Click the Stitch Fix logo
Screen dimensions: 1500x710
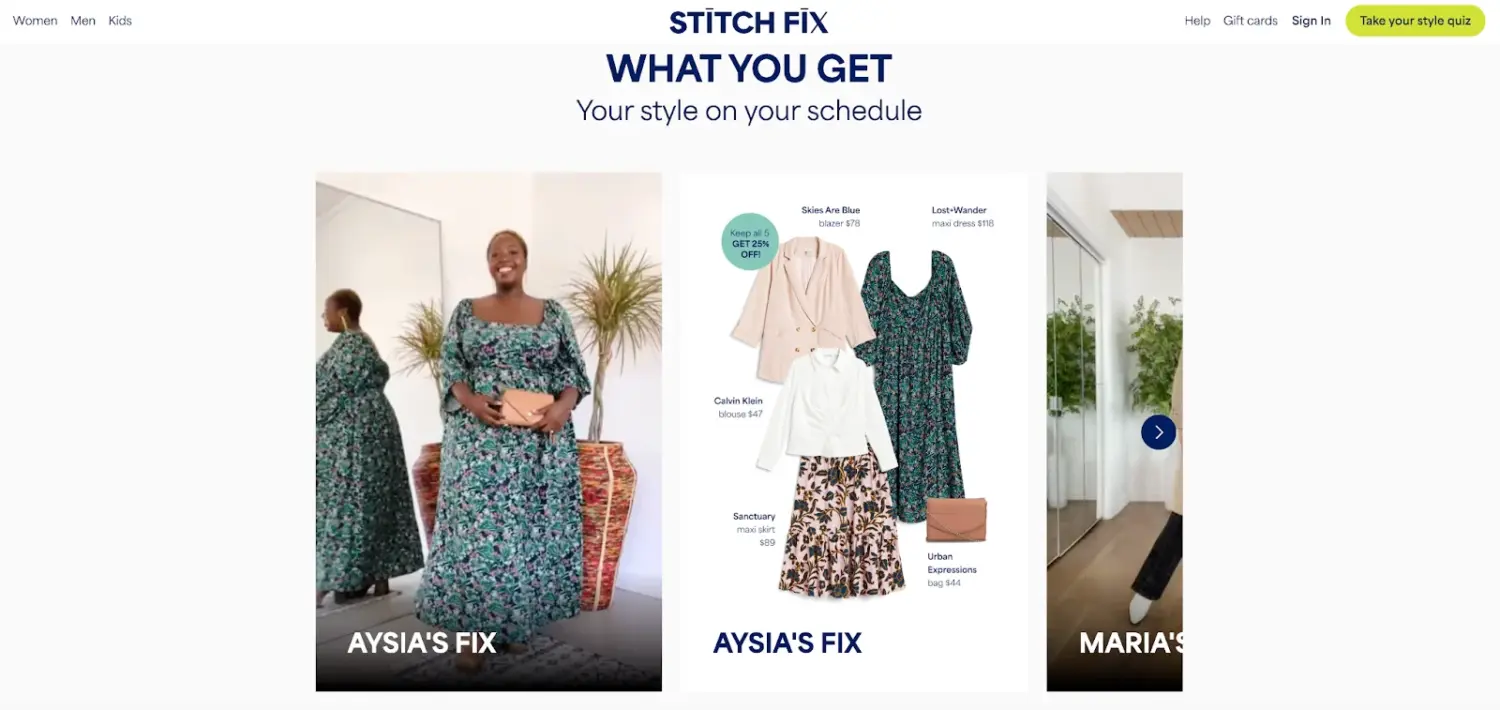click(x=749, y=21)
